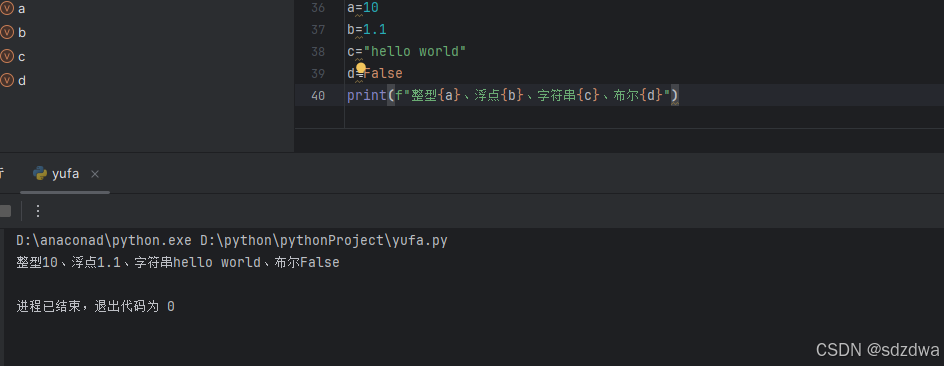
Task: Click the Python logo on the yufa tab
Action: click(x=40, y=174)
